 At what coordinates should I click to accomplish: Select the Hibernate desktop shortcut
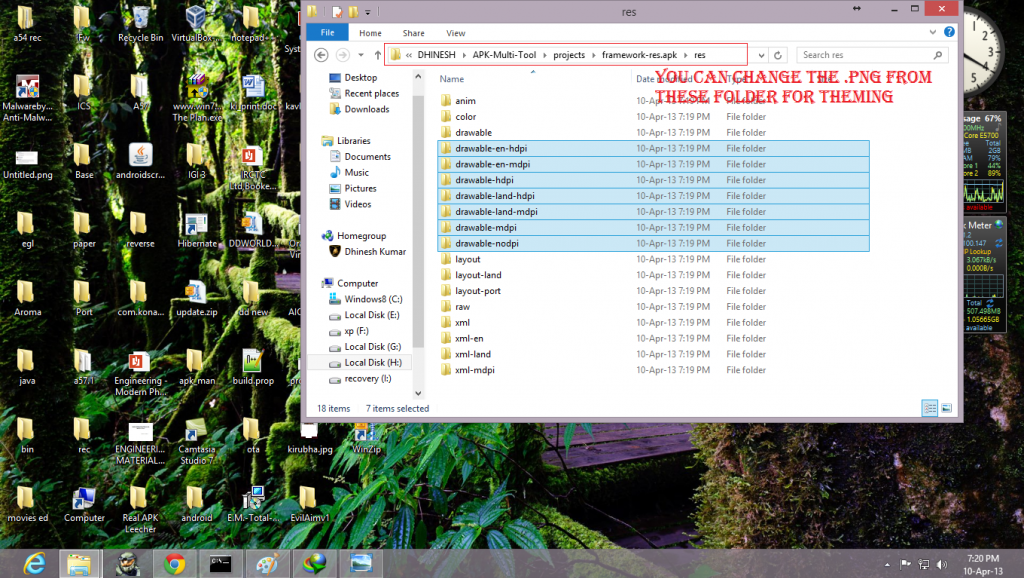click(197, 230)
